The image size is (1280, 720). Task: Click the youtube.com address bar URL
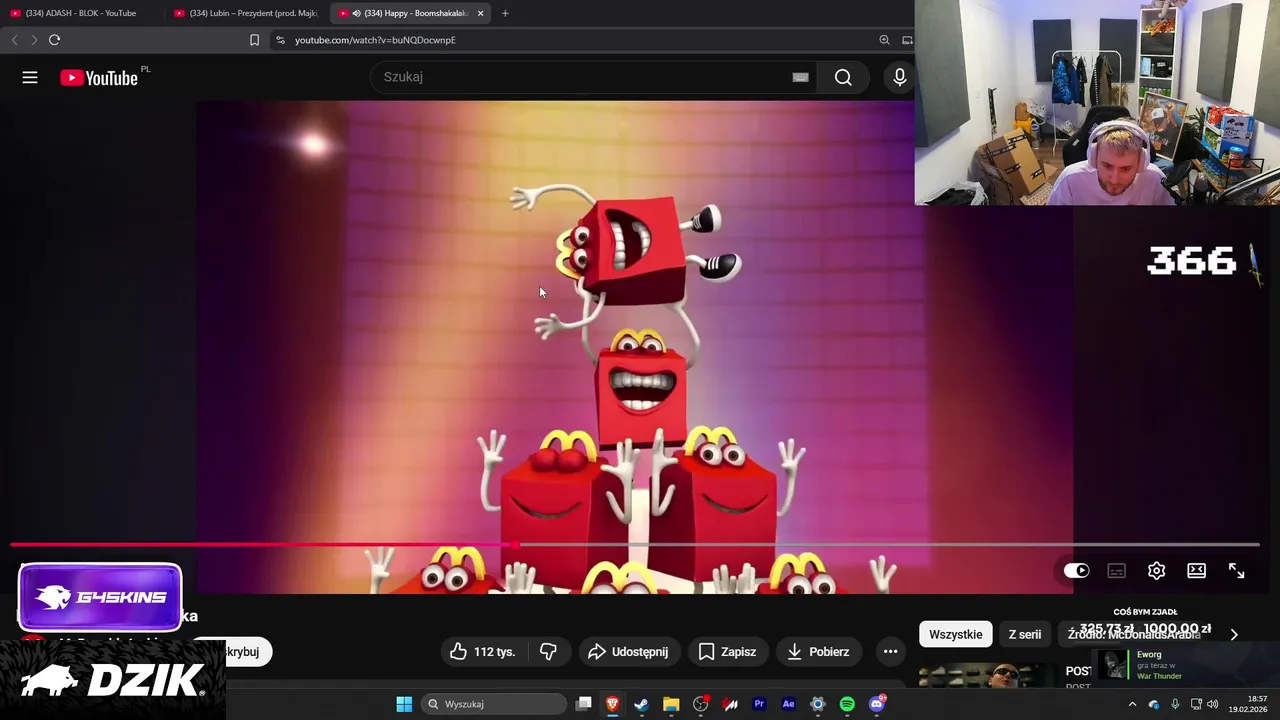pyautogui.click(x=375, y=40)
